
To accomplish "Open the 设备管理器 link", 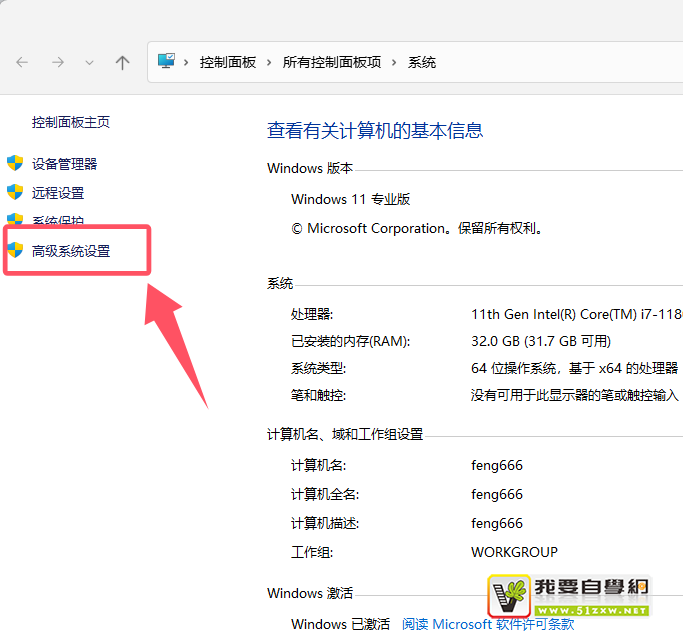I will point(65,164).
